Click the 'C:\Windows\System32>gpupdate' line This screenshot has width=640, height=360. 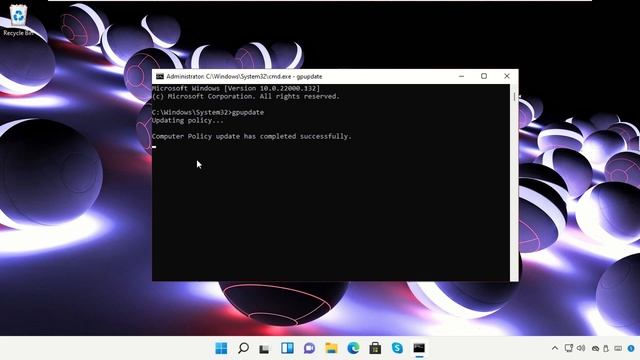208,112
